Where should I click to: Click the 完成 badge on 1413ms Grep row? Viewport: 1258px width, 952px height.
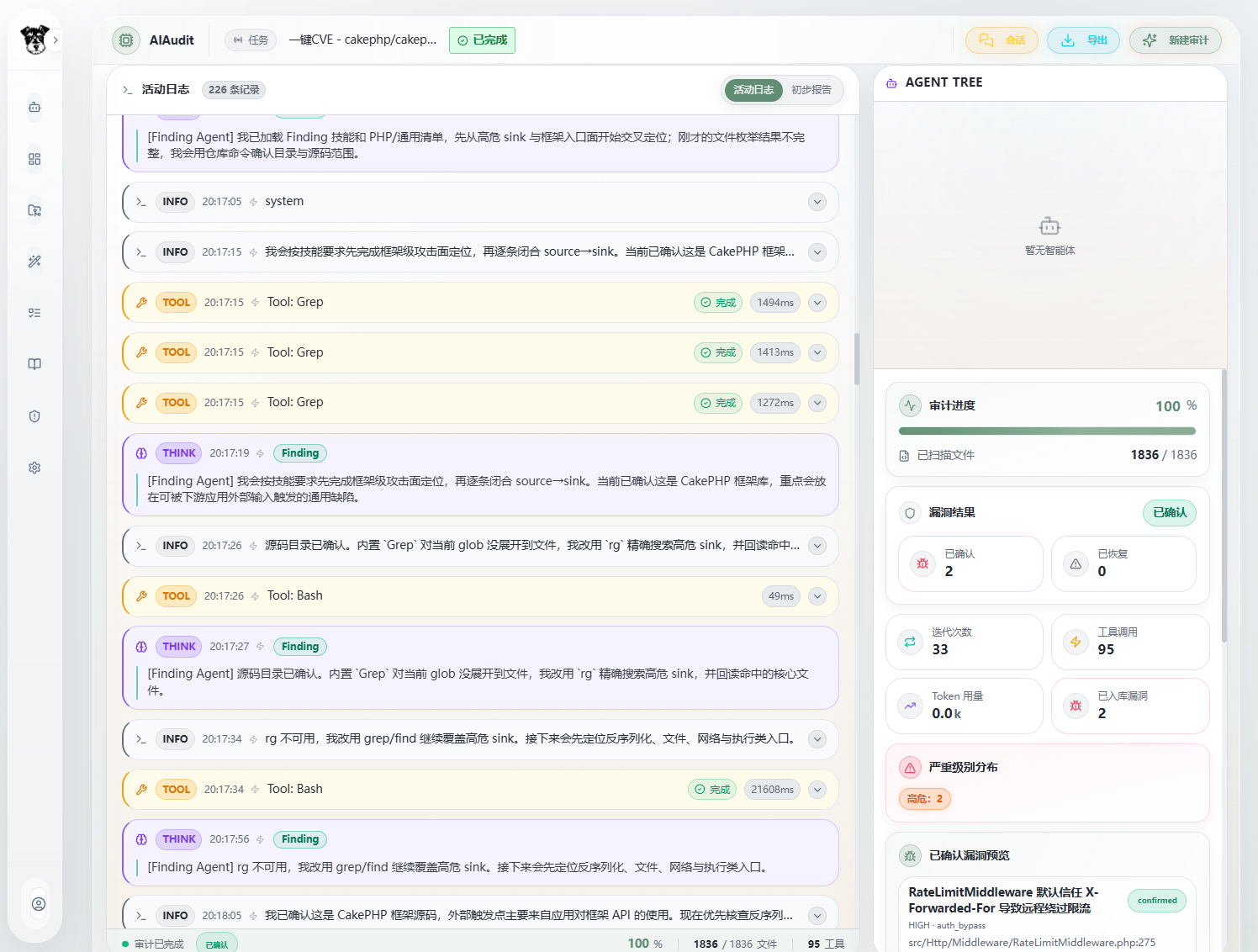(x=718, y=352)
